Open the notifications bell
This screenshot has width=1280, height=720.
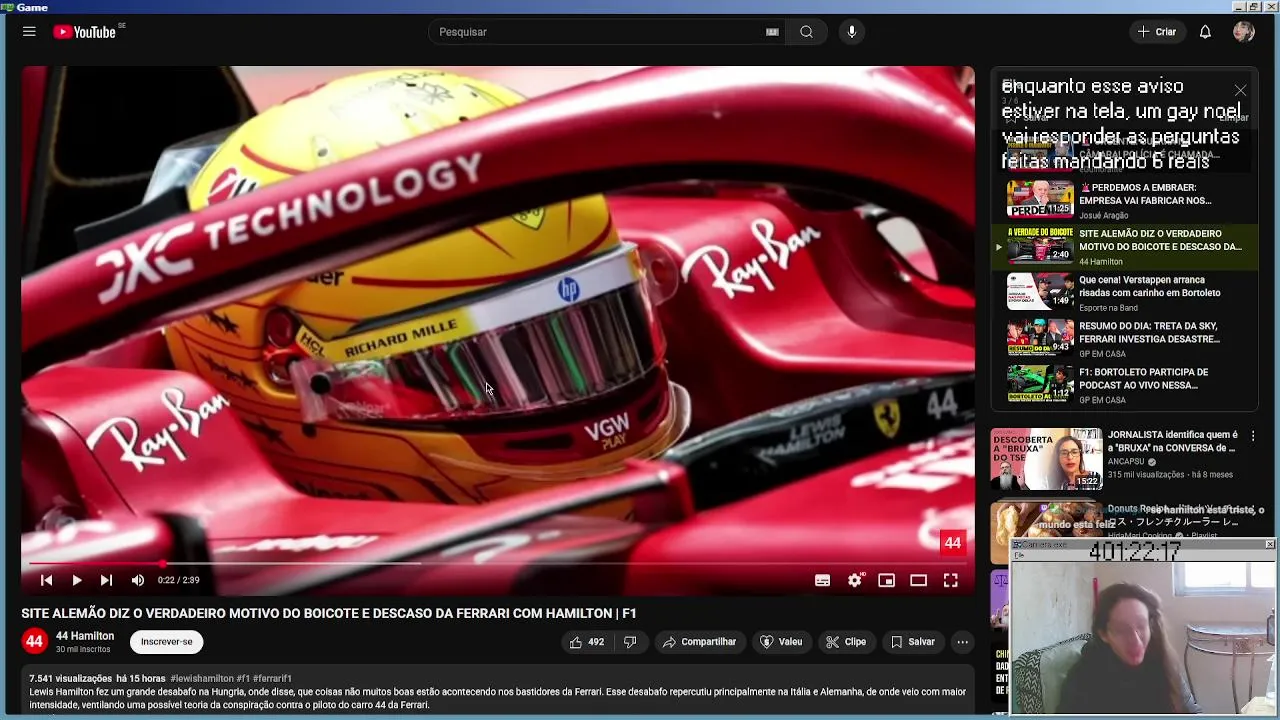1205,32
